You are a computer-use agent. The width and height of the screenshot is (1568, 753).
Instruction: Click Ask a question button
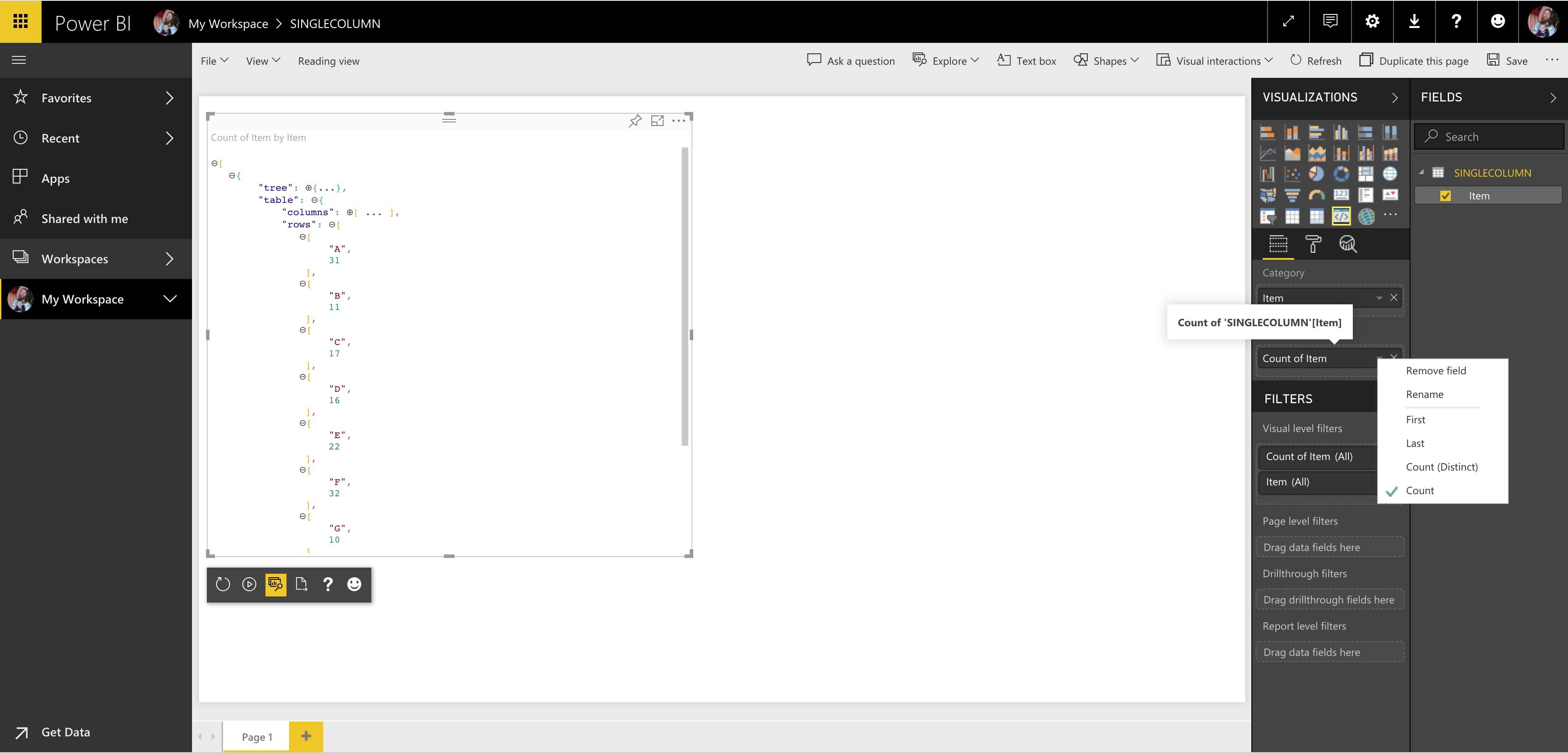(850, 61)
